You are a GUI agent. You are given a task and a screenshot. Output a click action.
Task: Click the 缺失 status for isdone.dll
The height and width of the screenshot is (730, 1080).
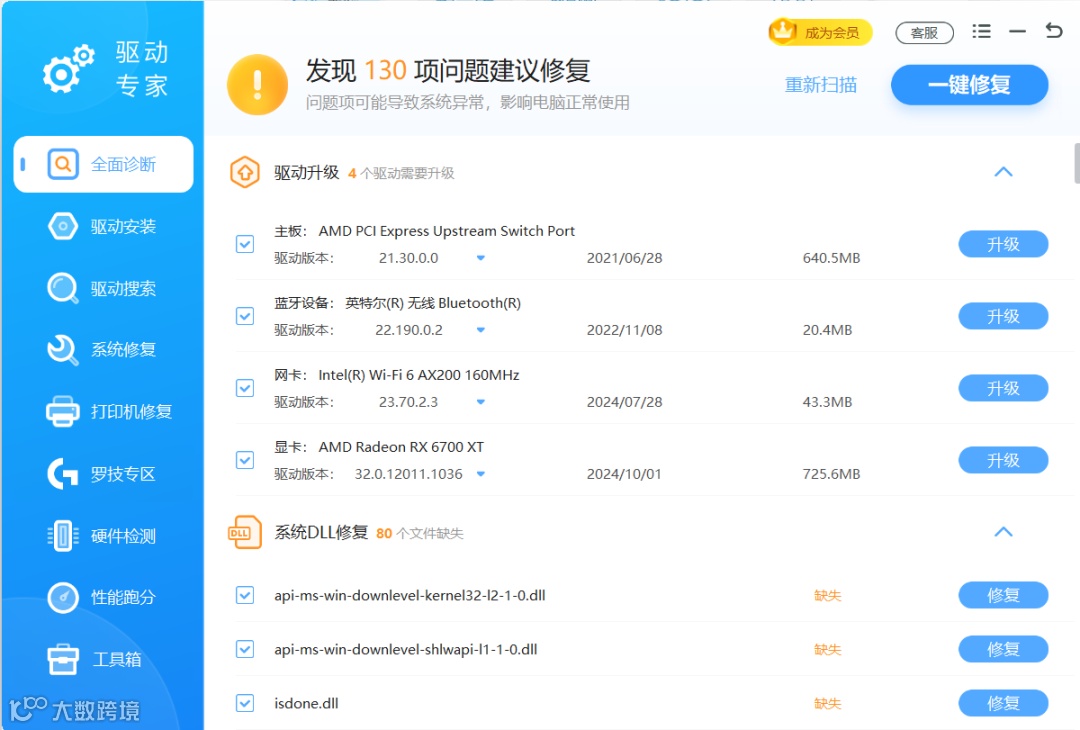point(827,703)
